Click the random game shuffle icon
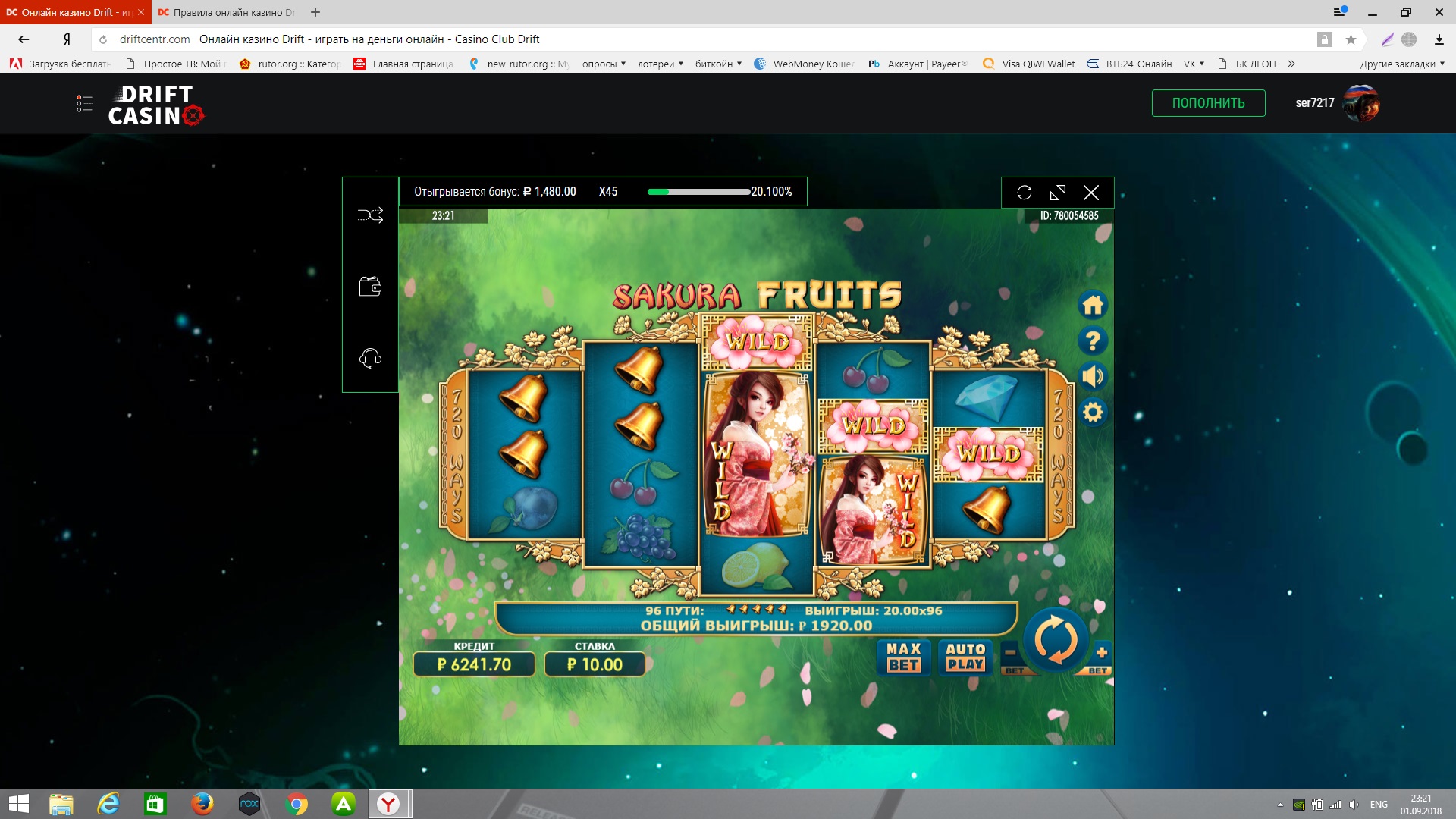The image size is (1456, 819). (x=370, y=216)
